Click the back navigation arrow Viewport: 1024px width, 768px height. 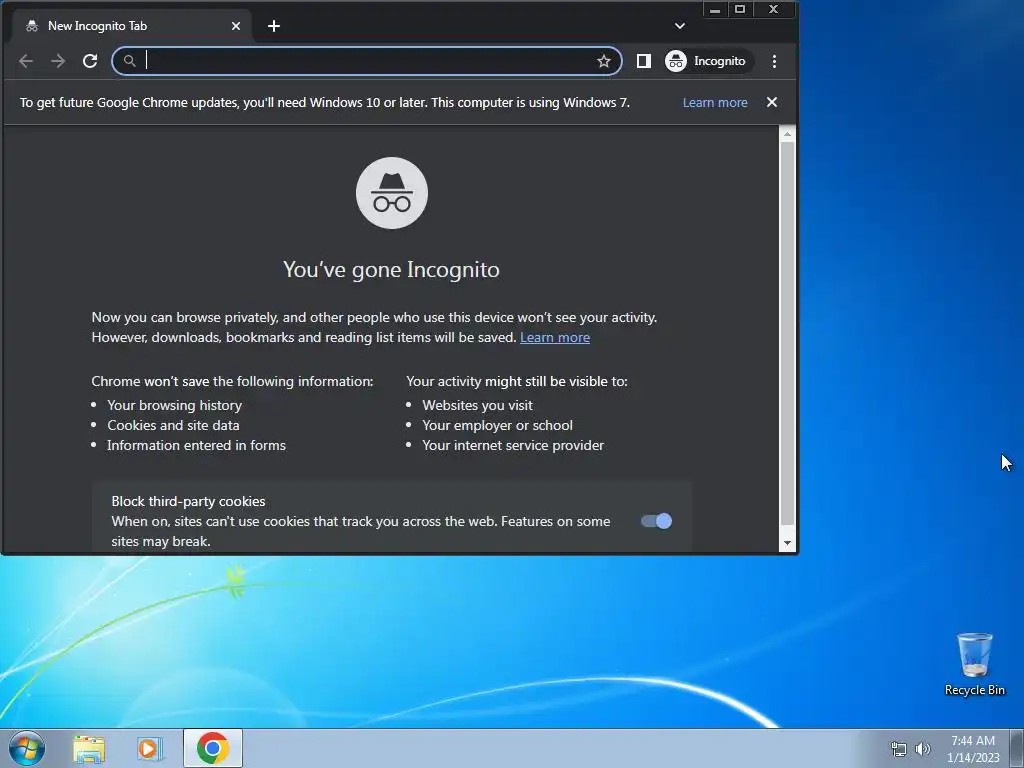coord(26,61)
